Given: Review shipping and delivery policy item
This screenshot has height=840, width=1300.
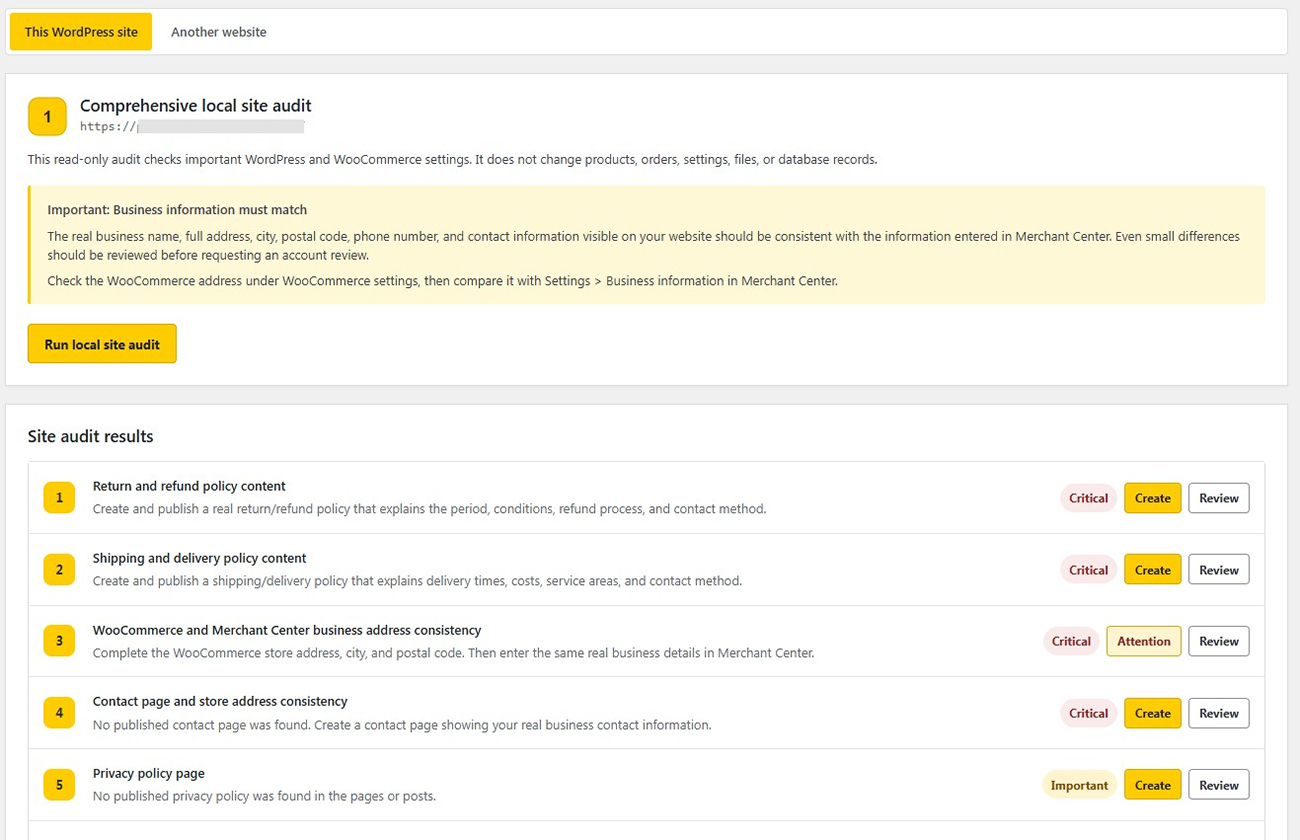Looking at the screenshot, I should [x=1218, y=570].
